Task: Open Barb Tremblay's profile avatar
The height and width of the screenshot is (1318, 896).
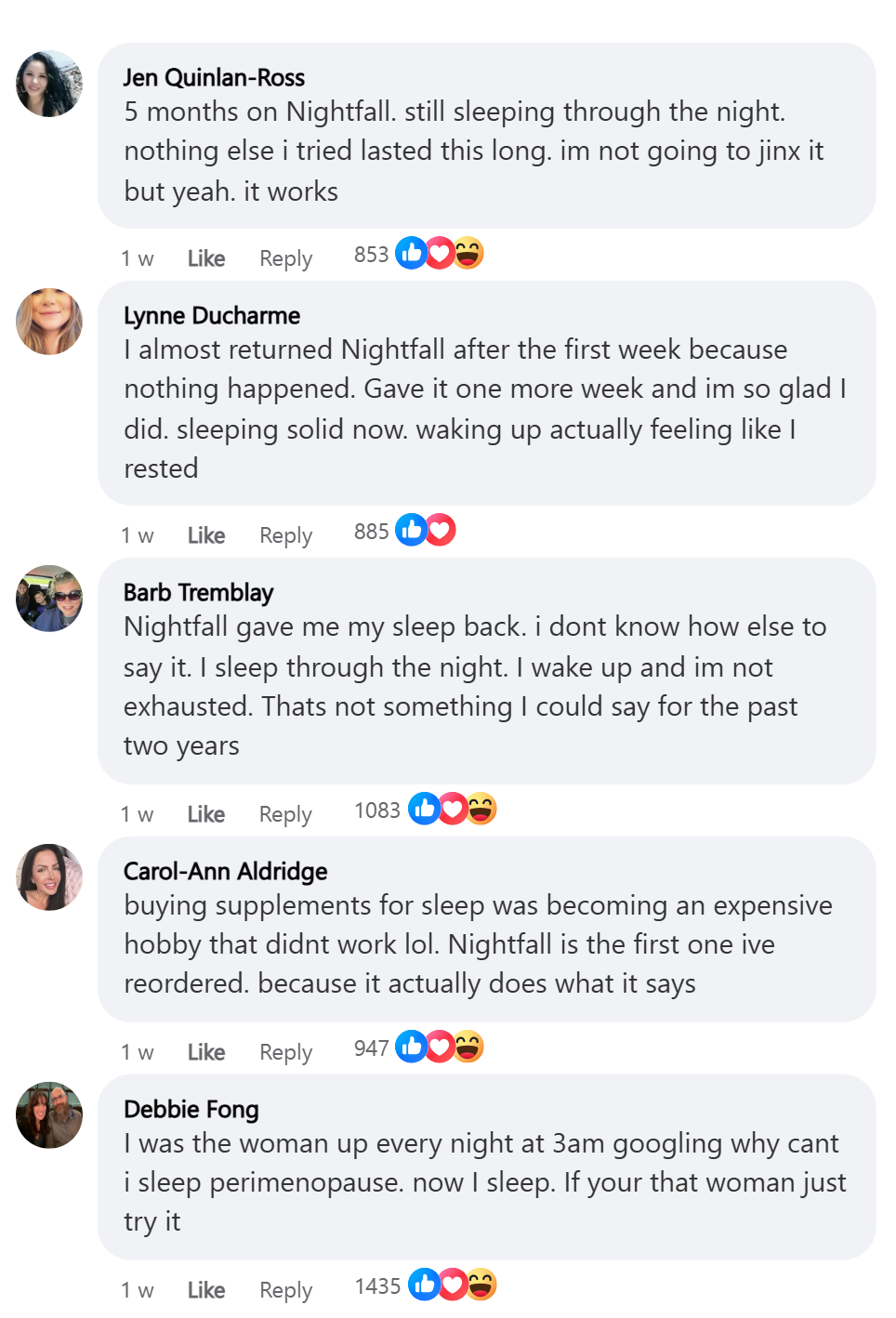Action: point(49,599)
